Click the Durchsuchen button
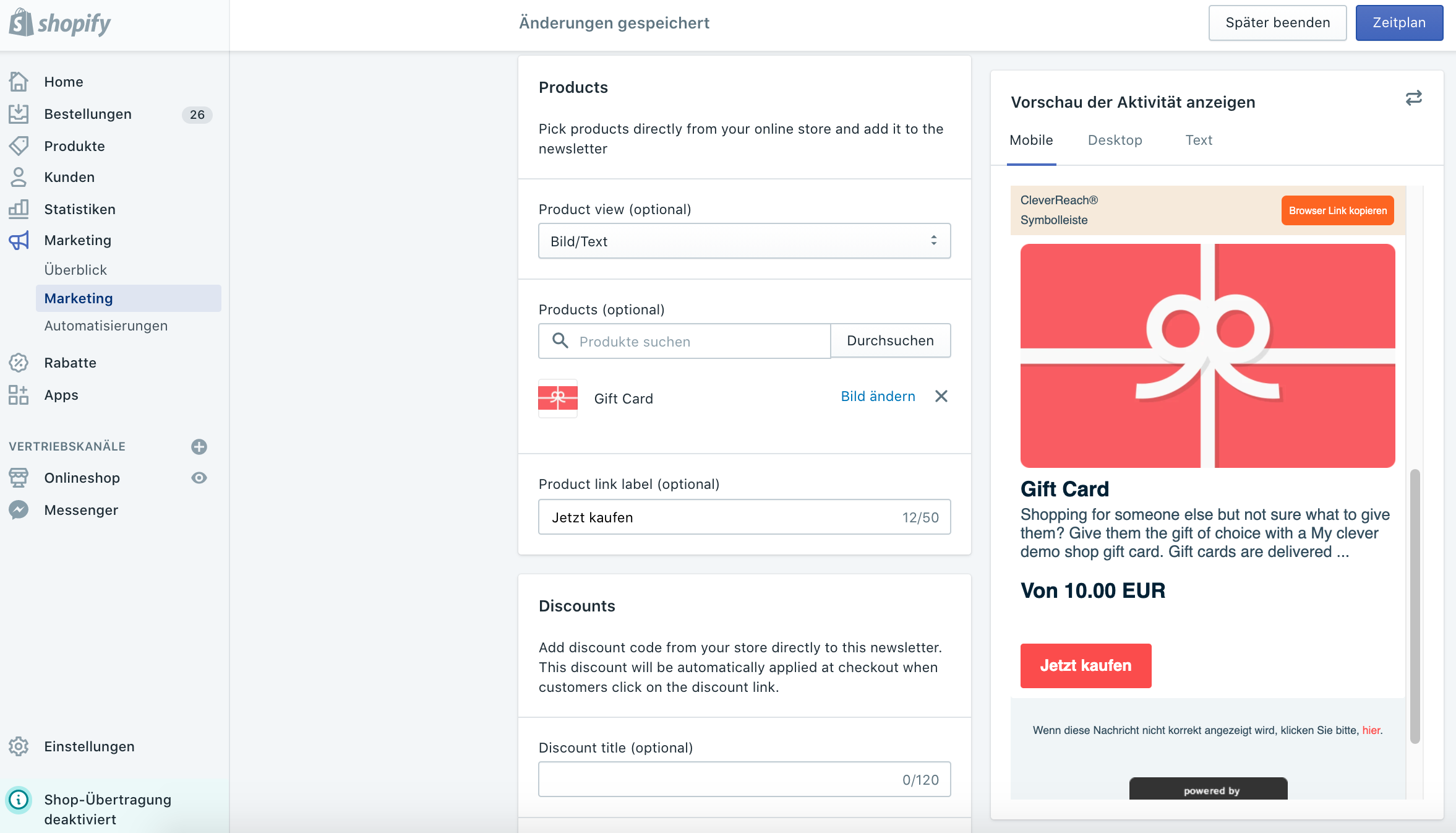 pos(890,340)
